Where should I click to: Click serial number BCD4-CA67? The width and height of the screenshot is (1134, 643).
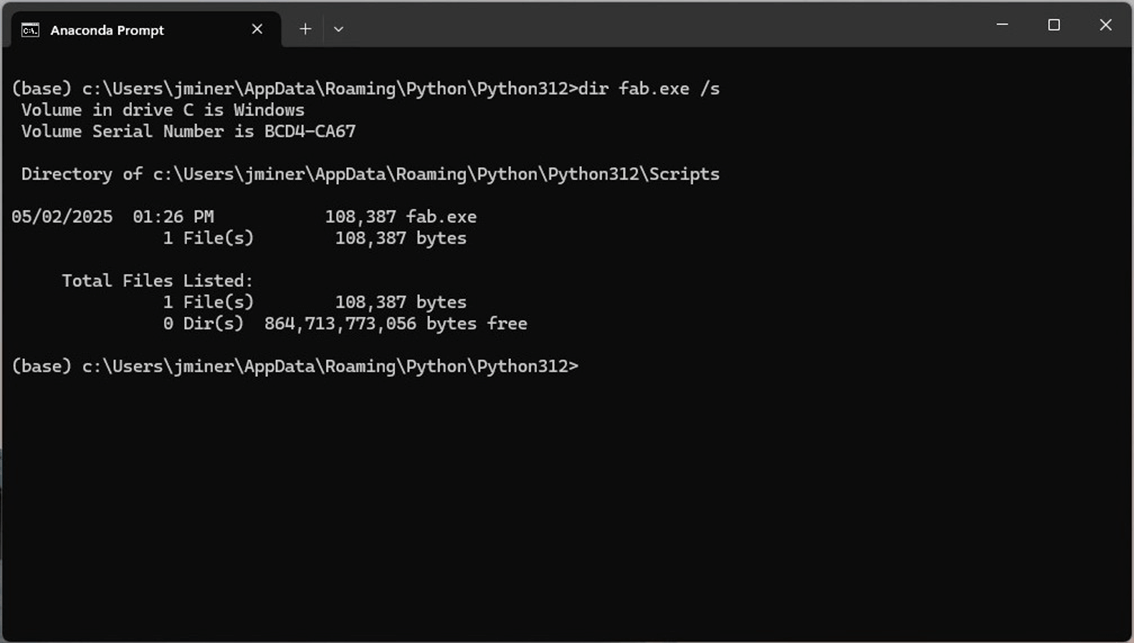click(310, 131)
